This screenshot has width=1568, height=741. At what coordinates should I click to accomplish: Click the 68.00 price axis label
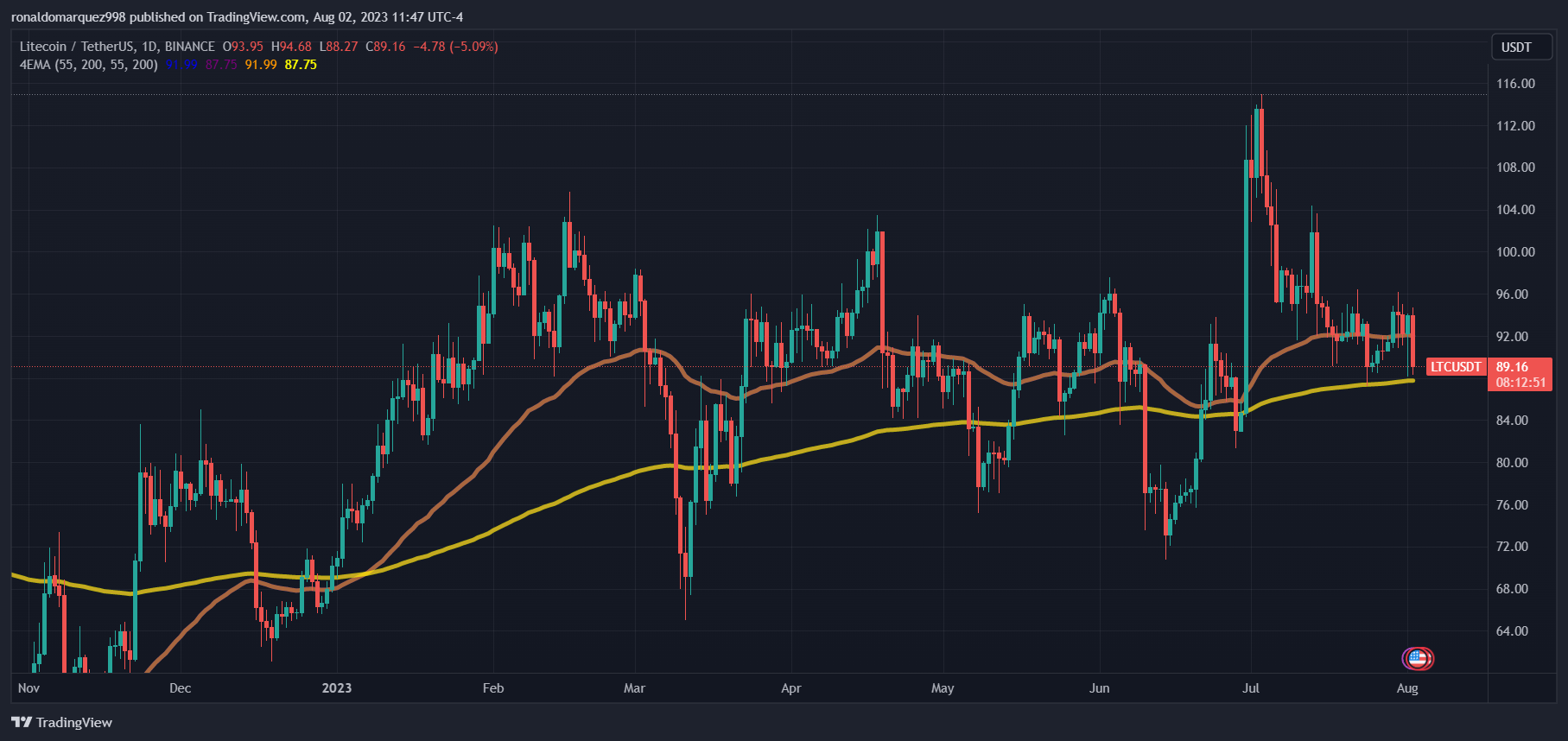[1512, 589]
